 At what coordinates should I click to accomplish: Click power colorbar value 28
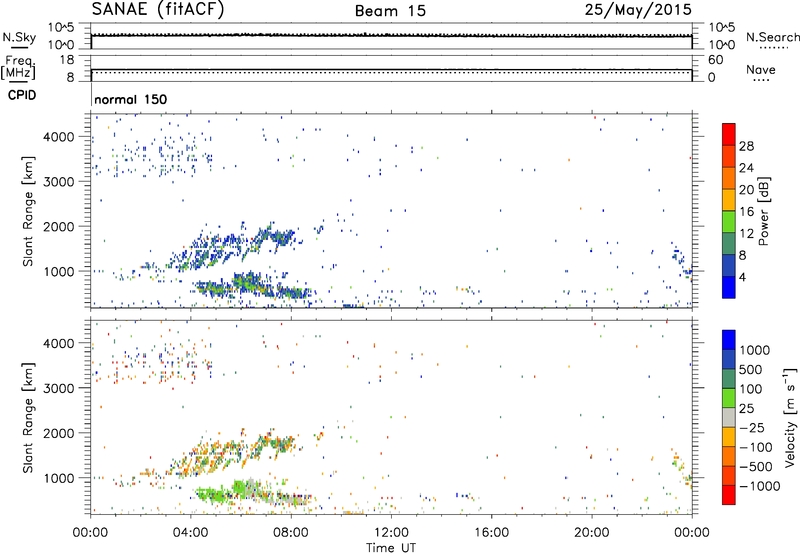(746, 146)
